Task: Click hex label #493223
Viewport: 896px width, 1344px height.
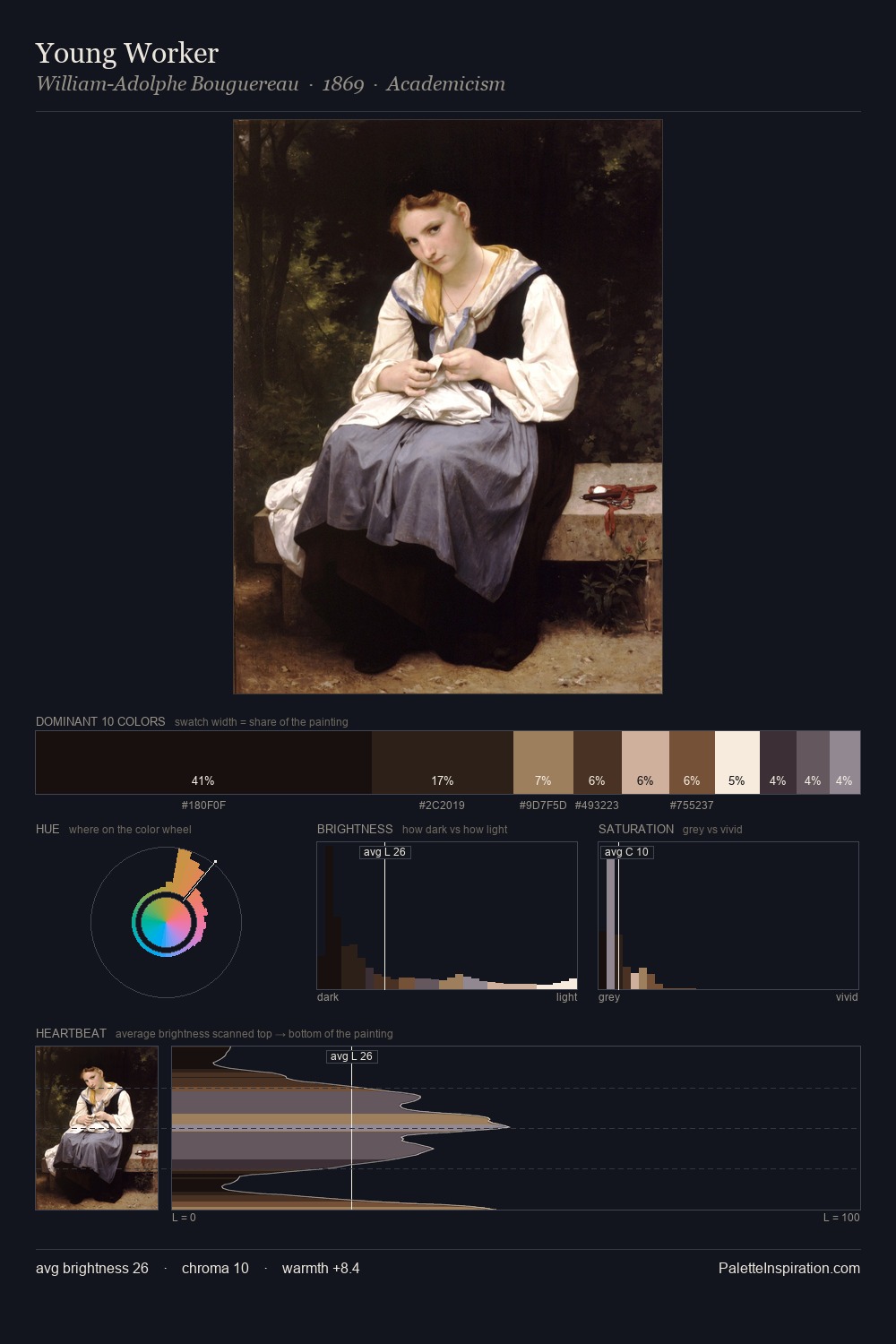Action: pyautogui.click(x=597, y=806)
